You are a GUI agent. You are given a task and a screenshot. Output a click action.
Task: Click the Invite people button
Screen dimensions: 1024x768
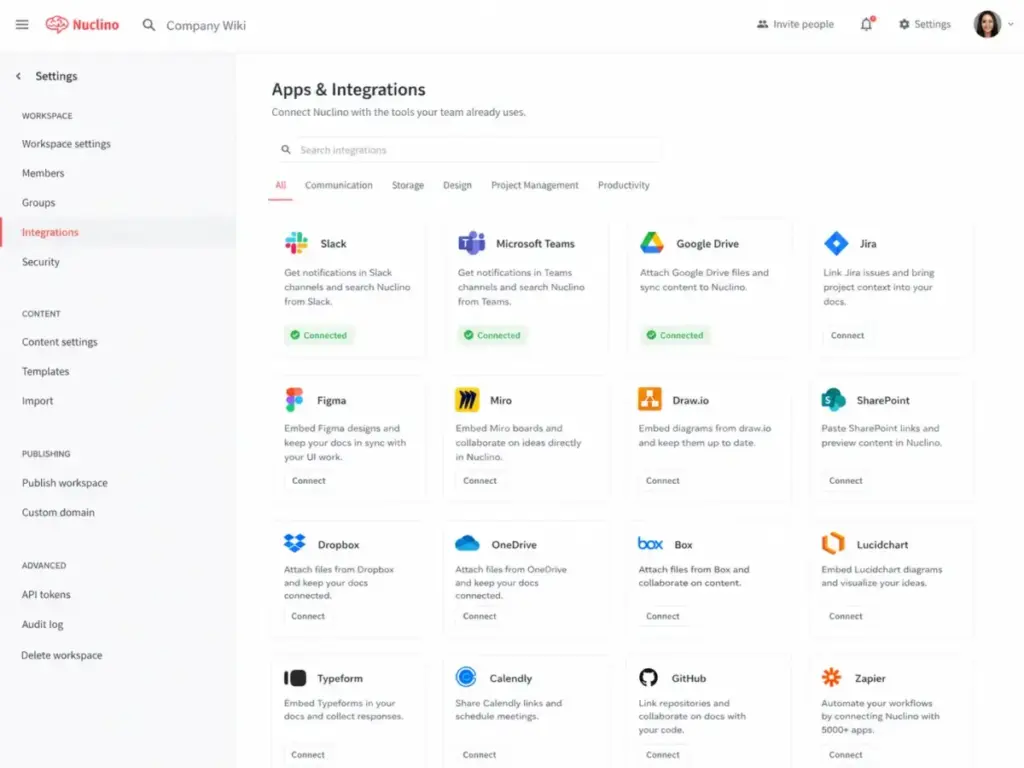point(795,24)
